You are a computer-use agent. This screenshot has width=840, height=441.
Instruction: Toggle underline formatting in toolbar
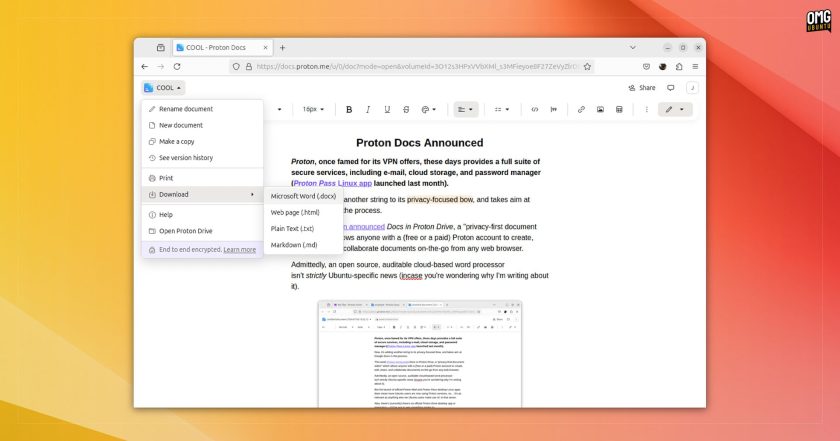click(387, 109)
